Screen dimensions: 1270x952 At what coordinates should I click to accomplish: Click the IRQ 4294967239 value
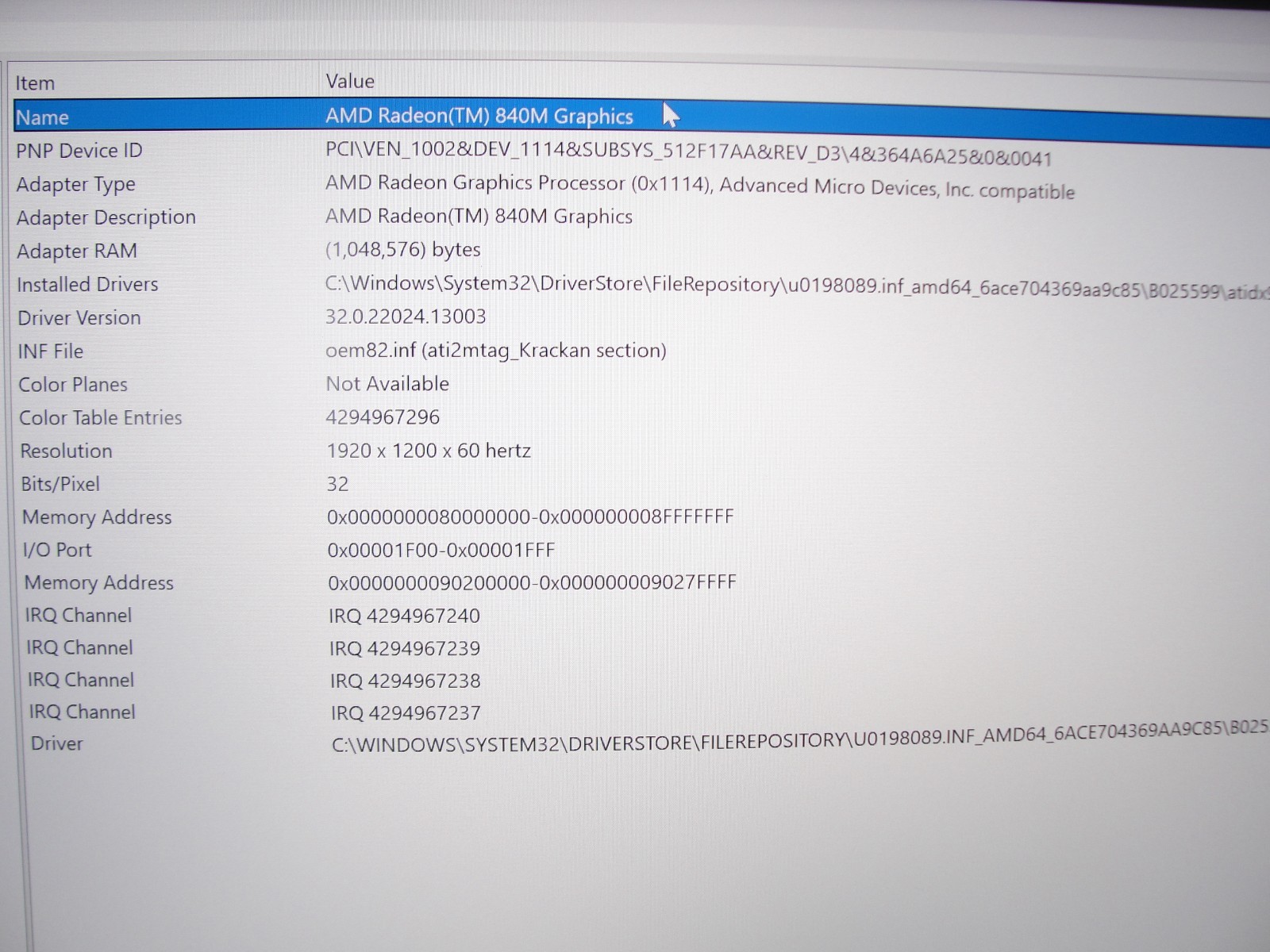[x=405, y=648]
